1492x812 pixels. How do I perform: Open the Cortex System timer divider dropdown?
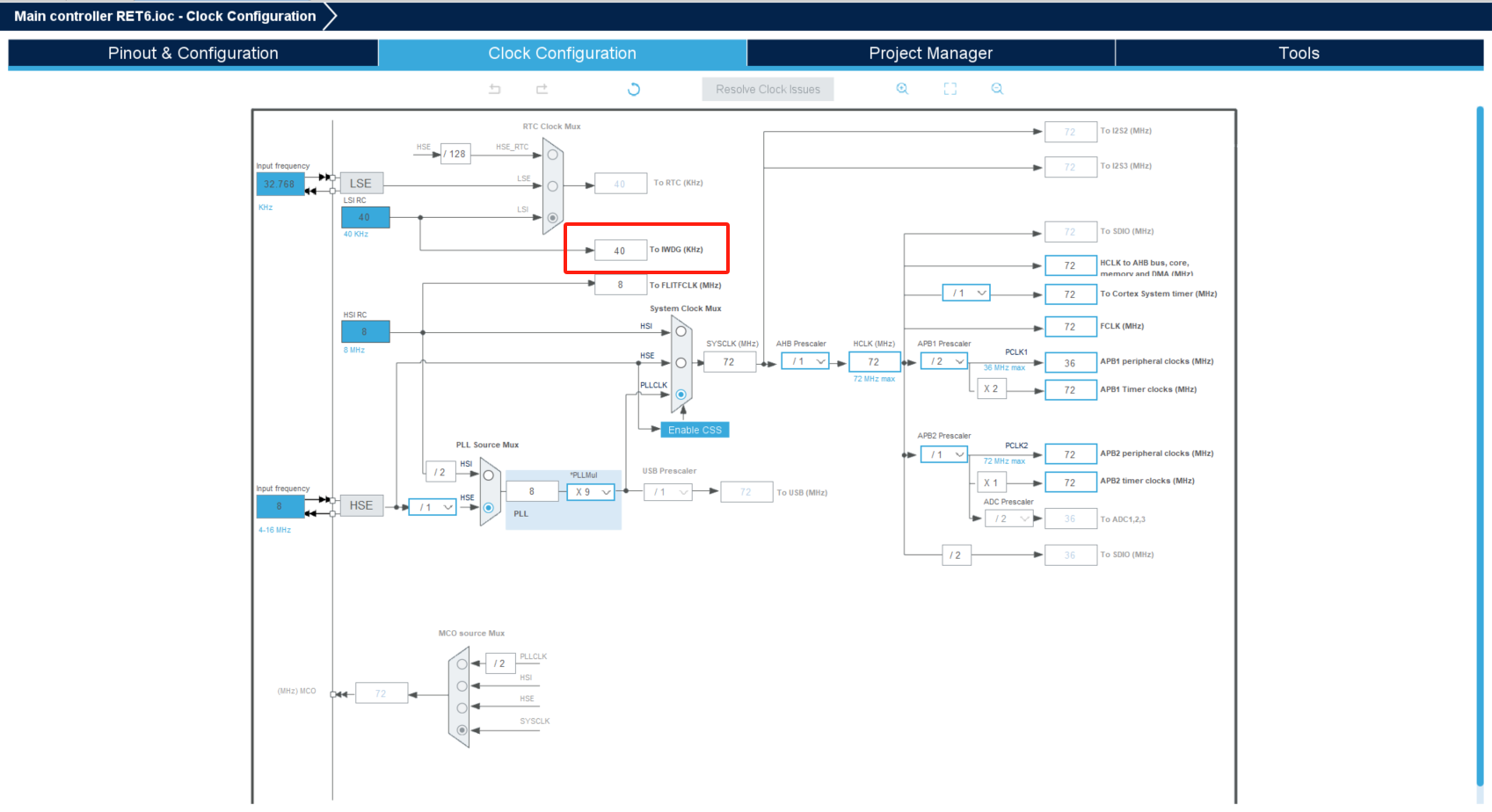click(966, 293)
